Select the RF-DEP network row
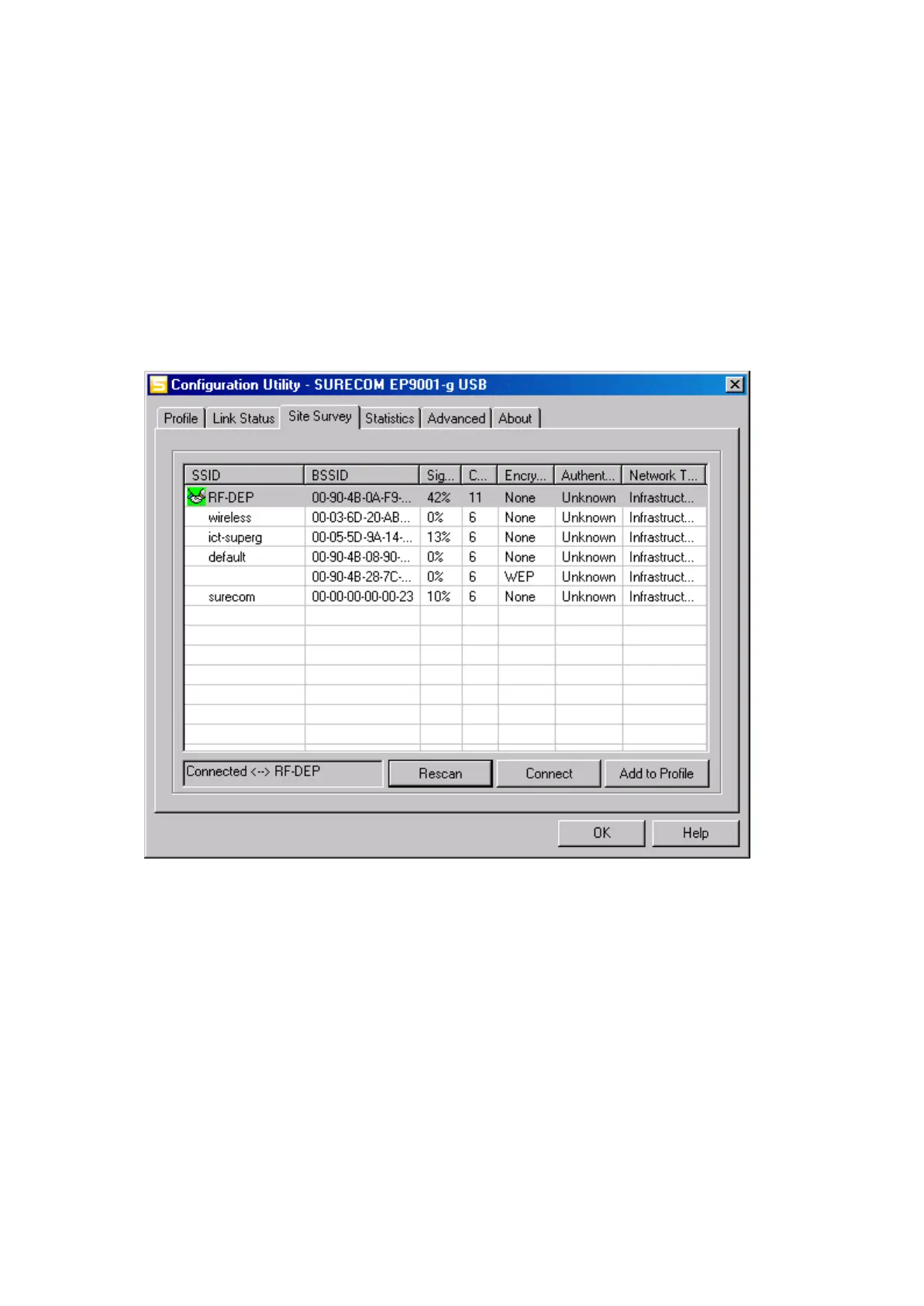The width and height of the screenshot is (924, 1306). [446, 498]
